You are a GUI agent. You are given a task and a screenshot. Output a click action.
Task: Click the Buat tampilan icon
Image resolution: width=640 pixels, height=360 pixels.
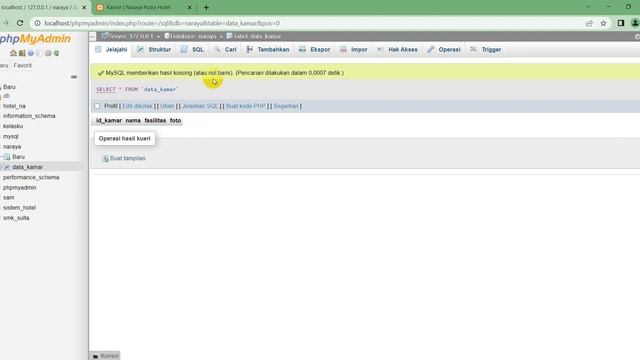[x=105, y=158]
